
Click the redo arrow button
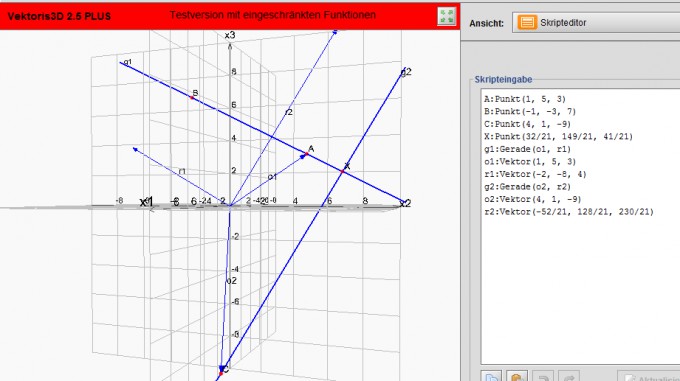(x=569, y=377)
